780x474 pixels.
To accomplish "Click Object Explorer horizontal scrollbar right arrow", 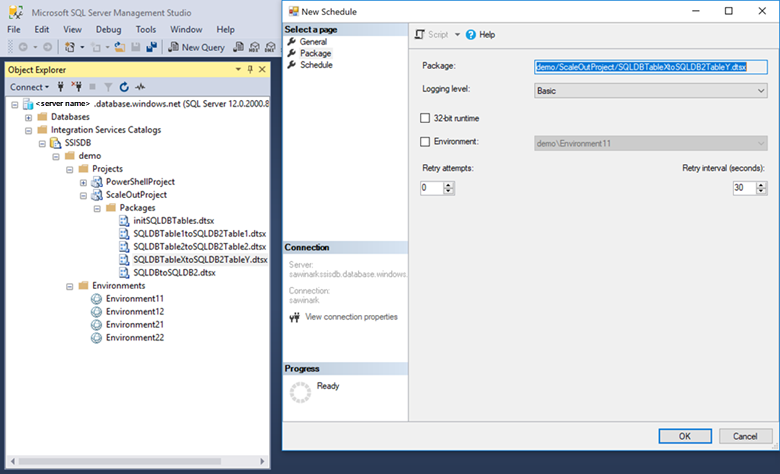I will pyautogui.click(x=262, y=461).
